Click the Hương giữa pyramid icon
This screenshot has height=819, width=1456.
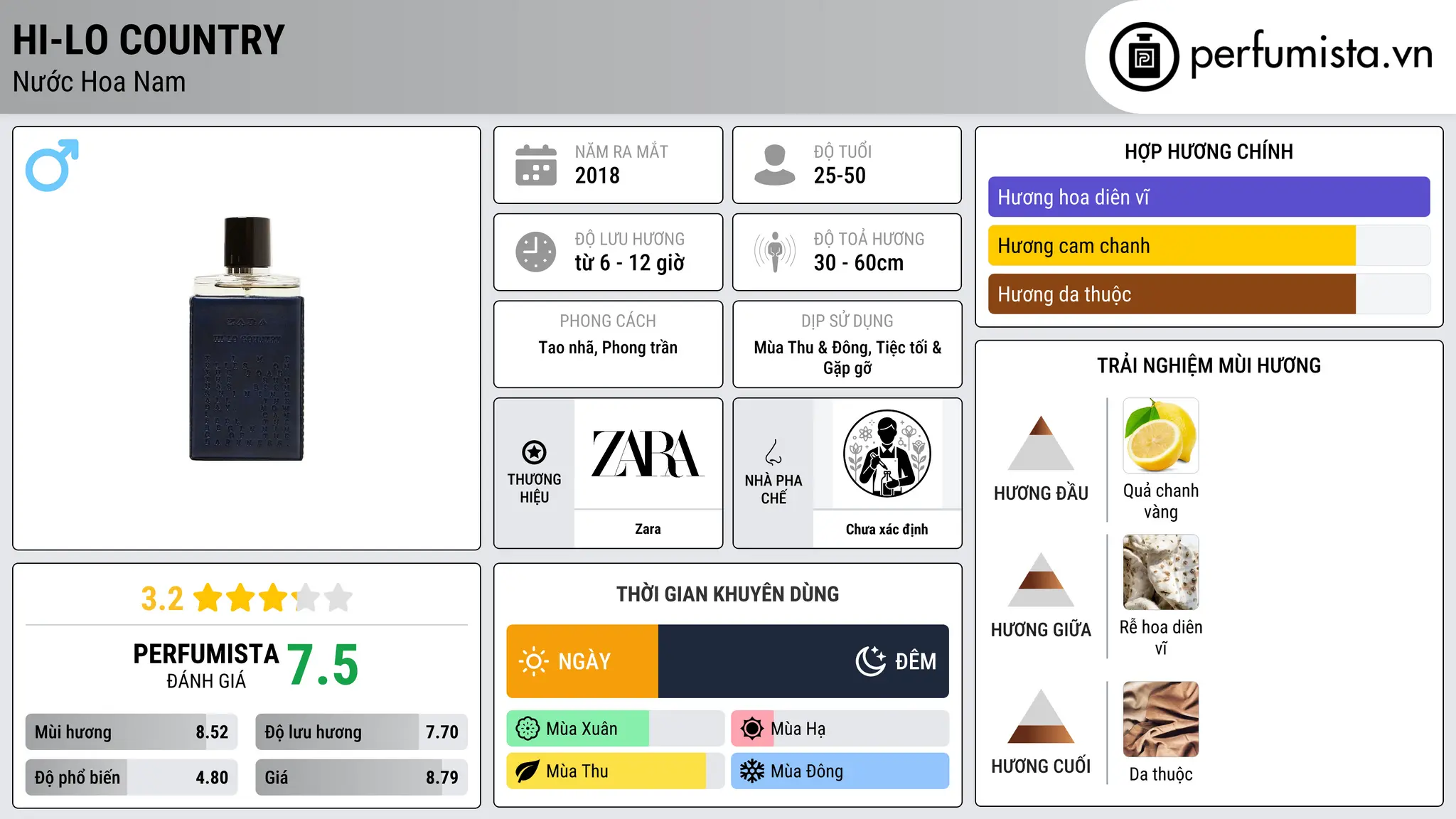1041,579
